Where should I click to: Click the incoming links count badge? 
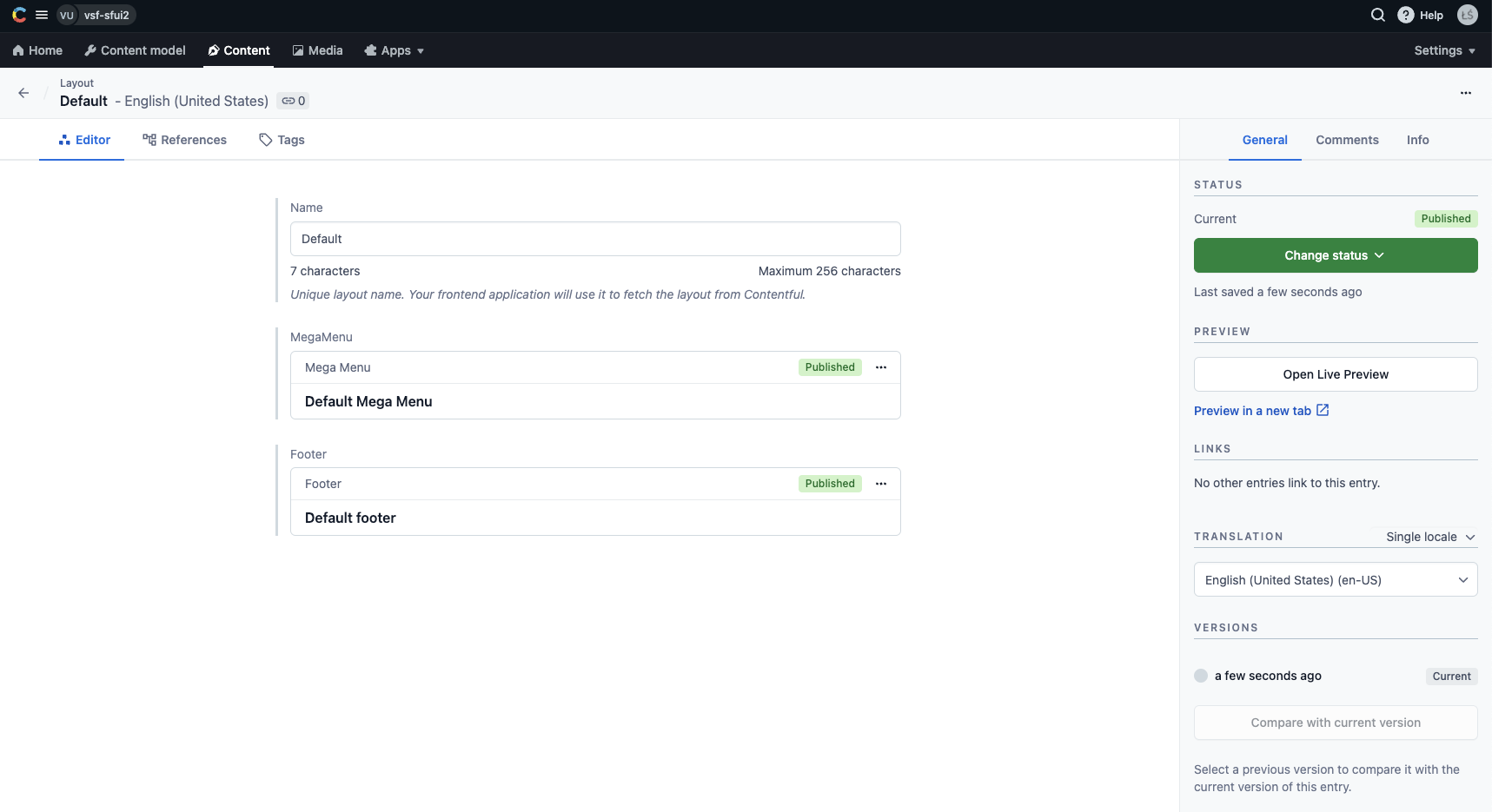(x=294, y=101)
